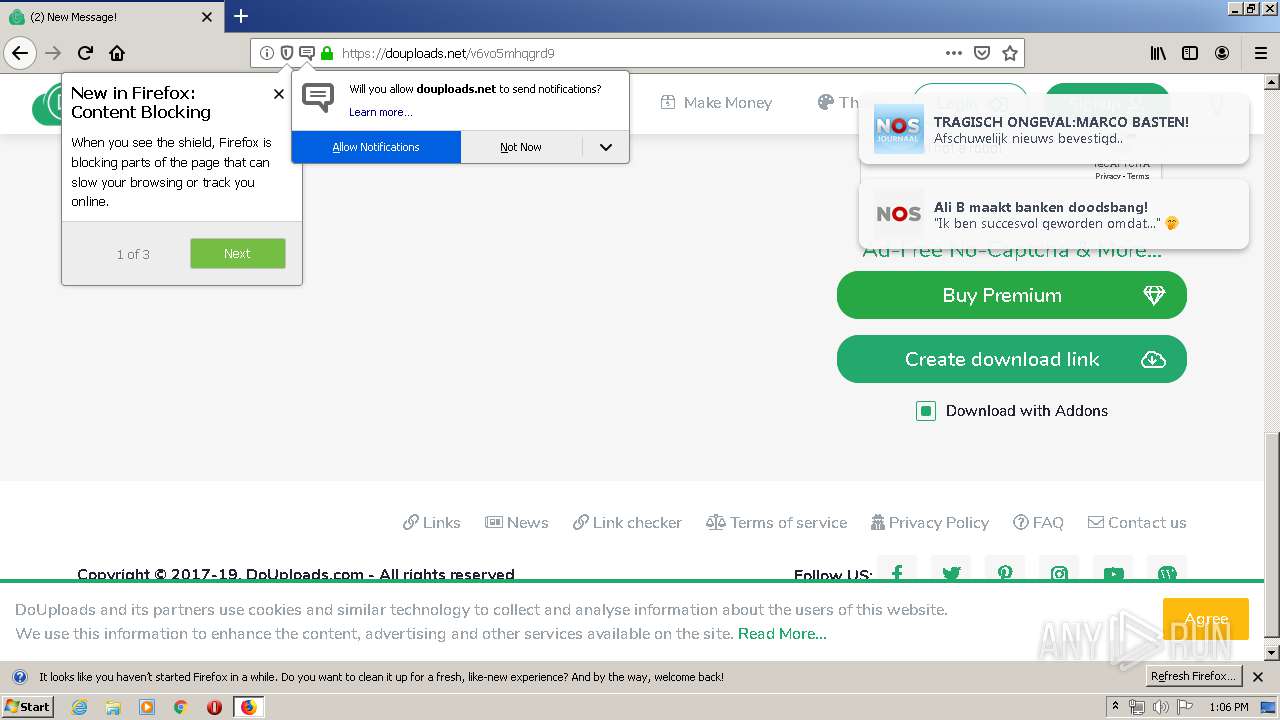The width and height of the screenshot is (1280, 720).
Task: Click Allow Notifications button
Action: click(376, 147)
